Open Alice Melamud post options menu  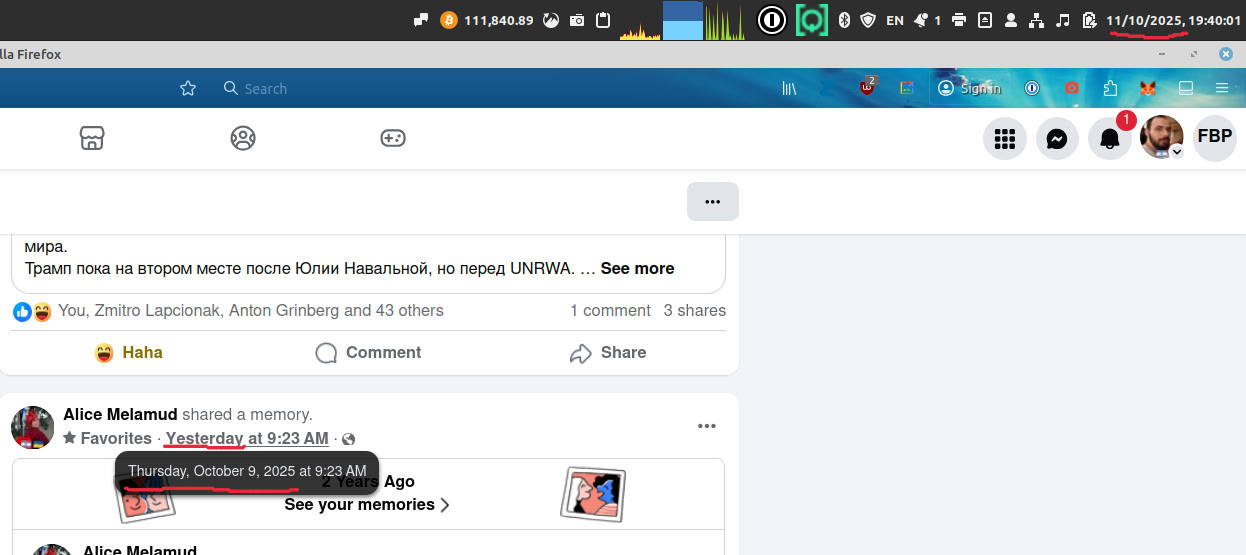(707, 426)
